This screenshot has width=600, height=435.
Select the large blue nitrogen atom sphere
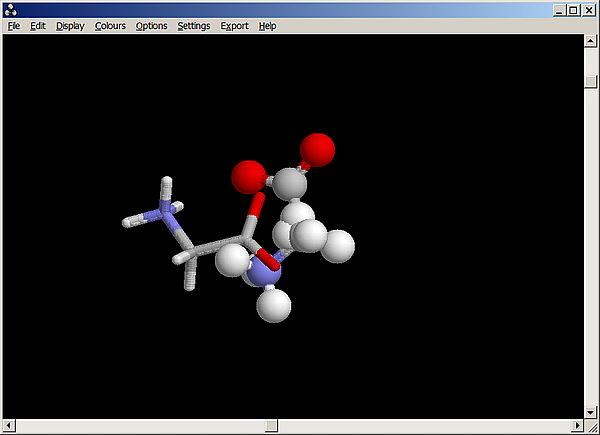pyautogui.click(x=264, y=268)
